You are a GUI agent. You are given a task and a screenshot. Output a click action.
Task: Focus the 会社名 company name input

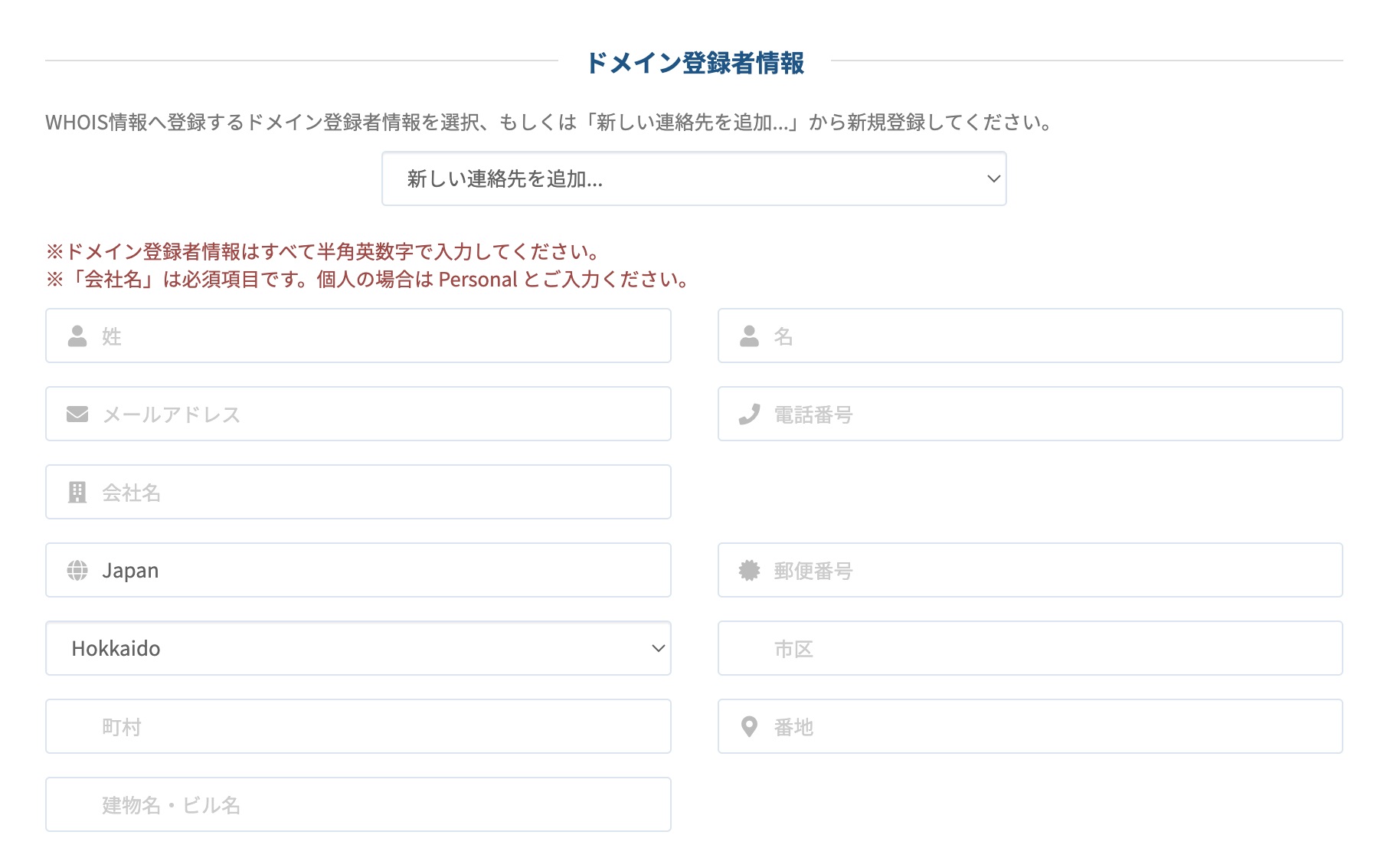click(x=358, y=492)
